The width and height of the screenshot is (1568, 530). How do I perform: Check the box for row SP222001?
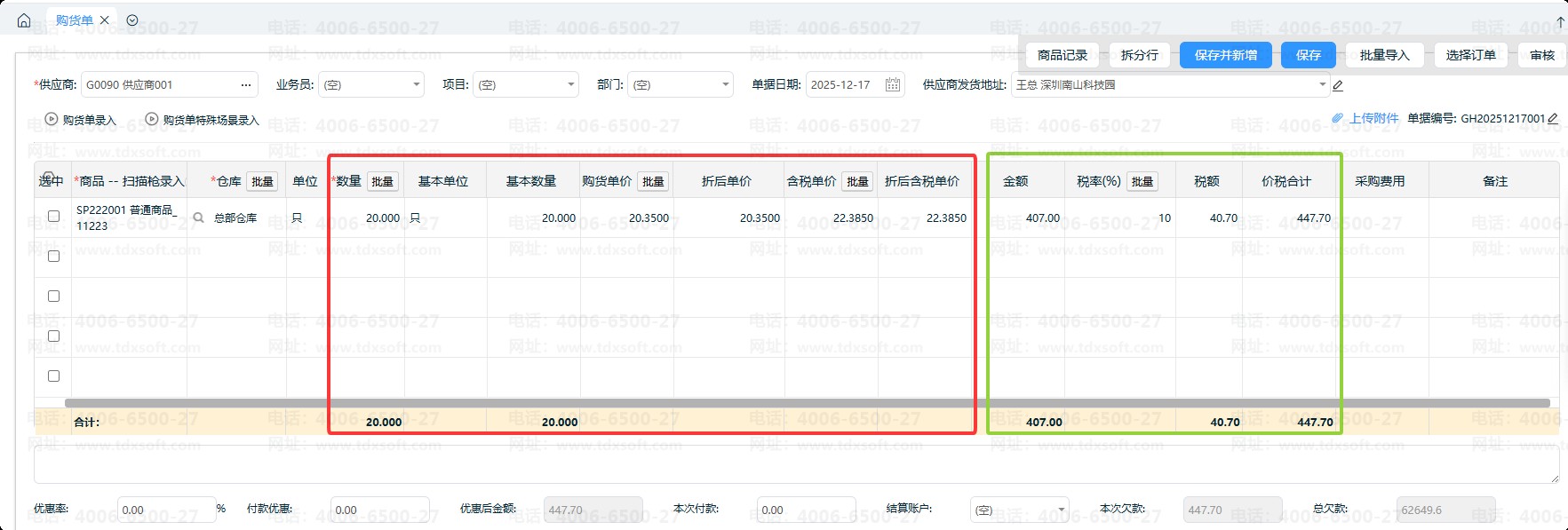(53, 217)
